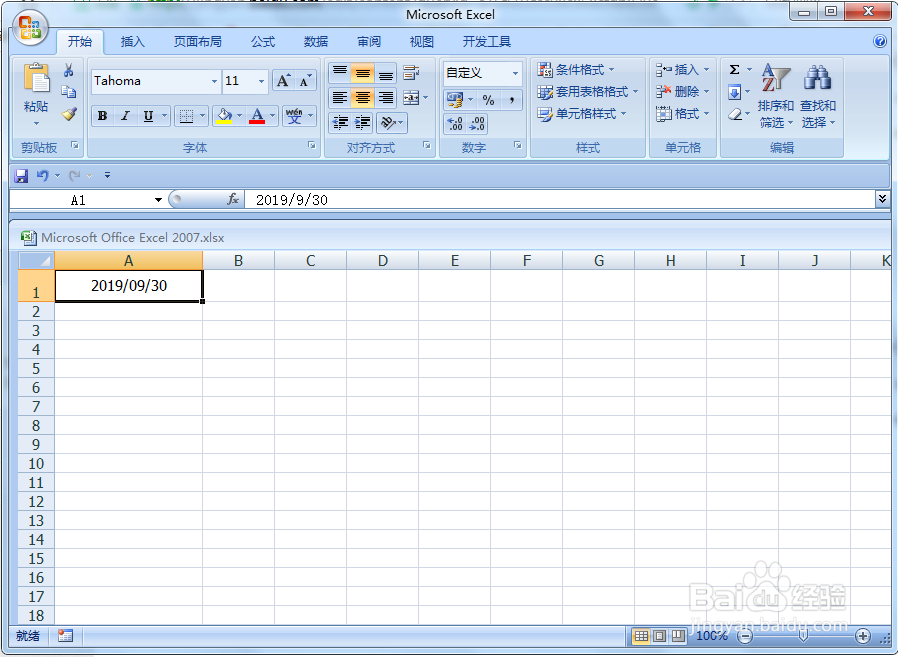
Task: Apply percent style
Action: (x=488, y=100)
